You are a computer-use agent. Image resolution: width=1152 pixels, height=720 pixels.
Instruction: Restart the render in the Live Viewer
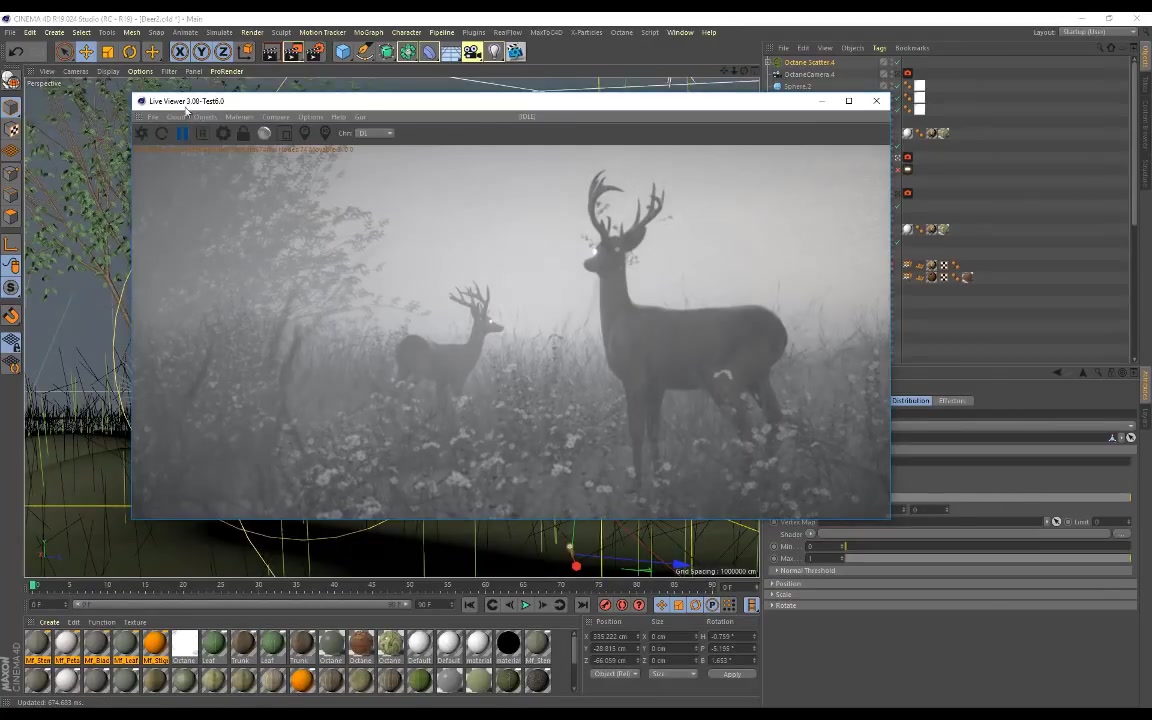(x=162, y=133)
